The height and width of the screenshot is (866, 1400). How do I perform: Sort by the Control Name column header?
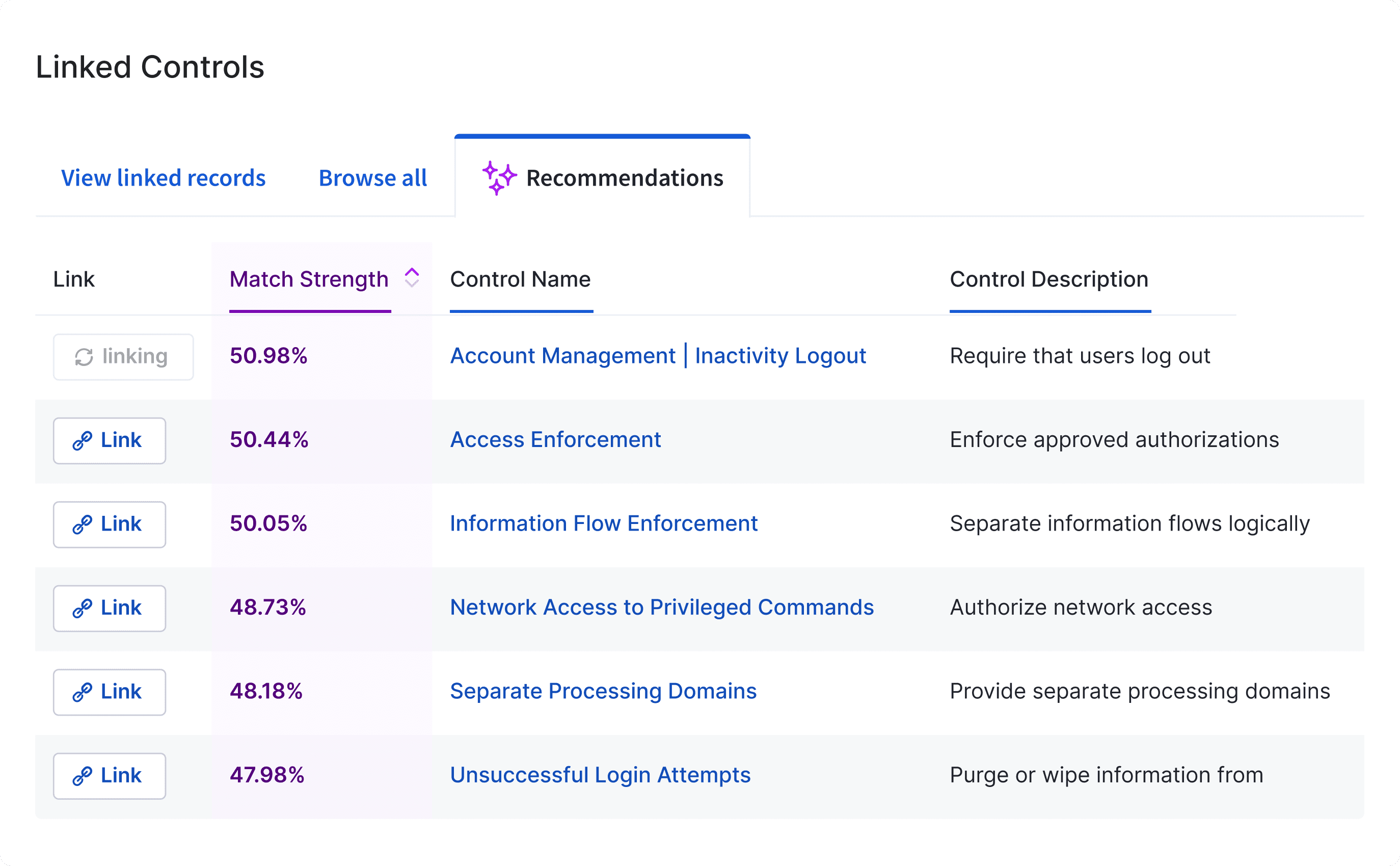pyautogui.click(x=520, y=279)
